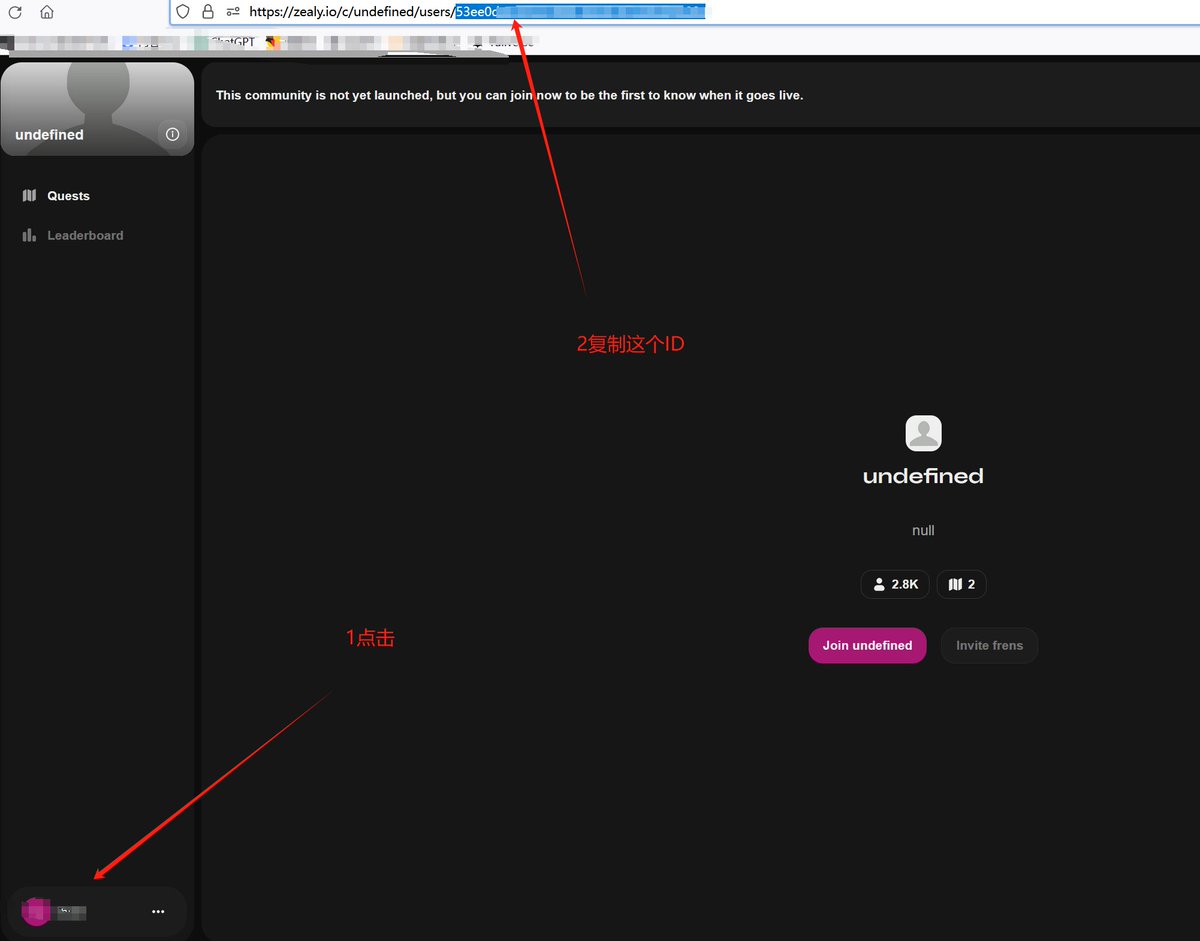The width and height of the screenshot is (1200, 941).
Task: Toggle the permissions switch icon in address bar
Action: (x=232, y=11)
